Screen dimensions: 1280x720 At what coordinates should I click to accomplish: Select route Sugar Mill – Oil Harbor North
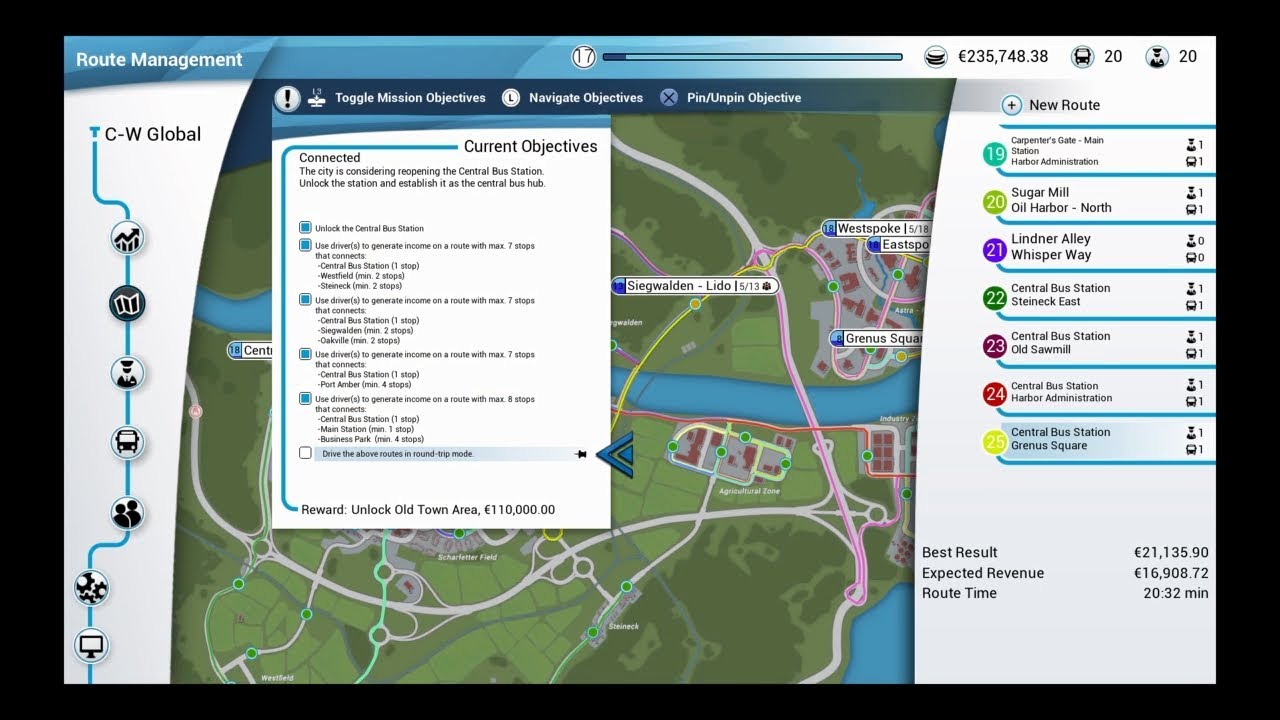(1098, 201)
